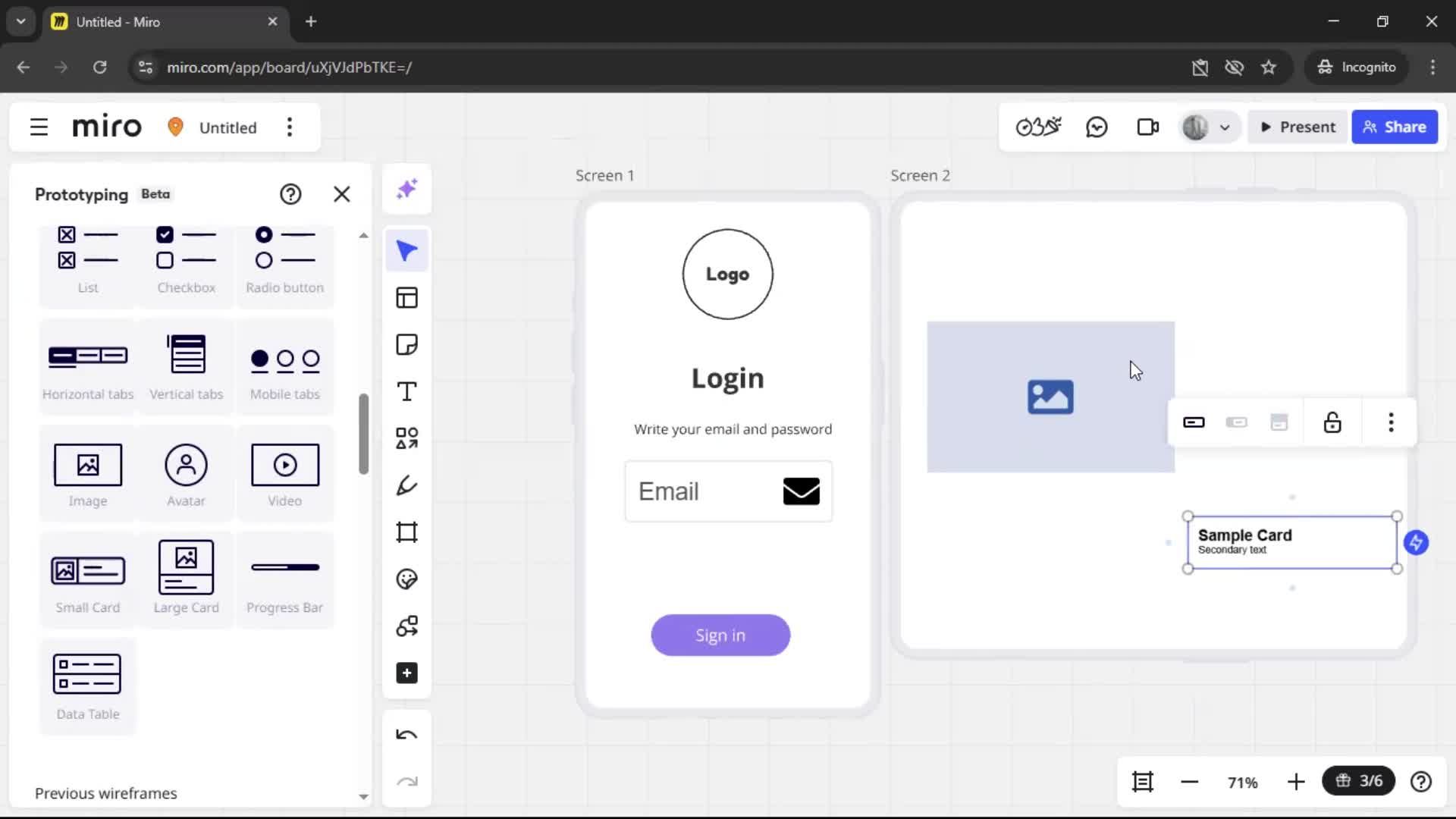Click the Email input field

click(728, 491)
